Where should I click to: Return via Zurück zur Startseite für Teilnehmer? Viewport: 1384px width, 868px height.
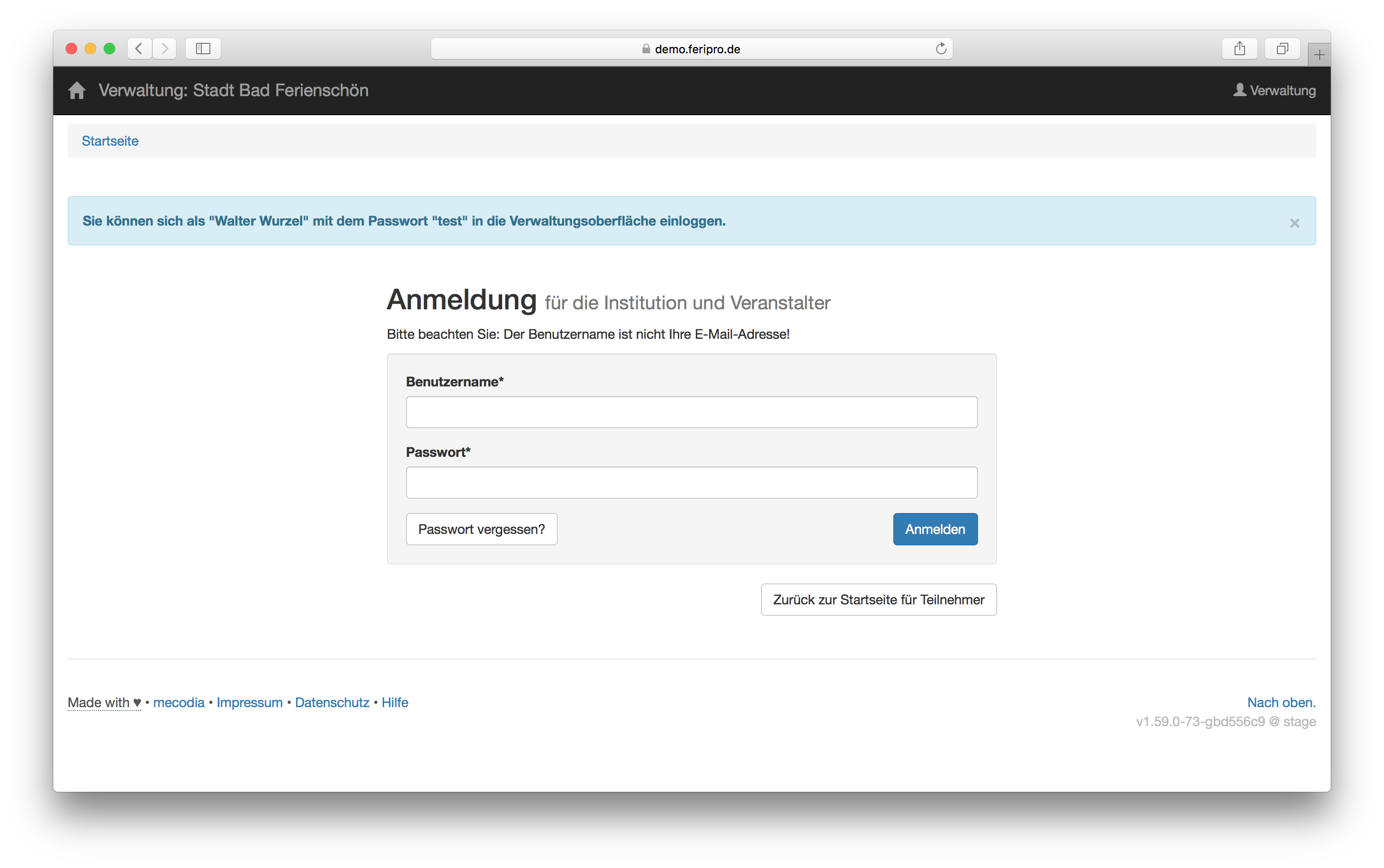[878, 600]
